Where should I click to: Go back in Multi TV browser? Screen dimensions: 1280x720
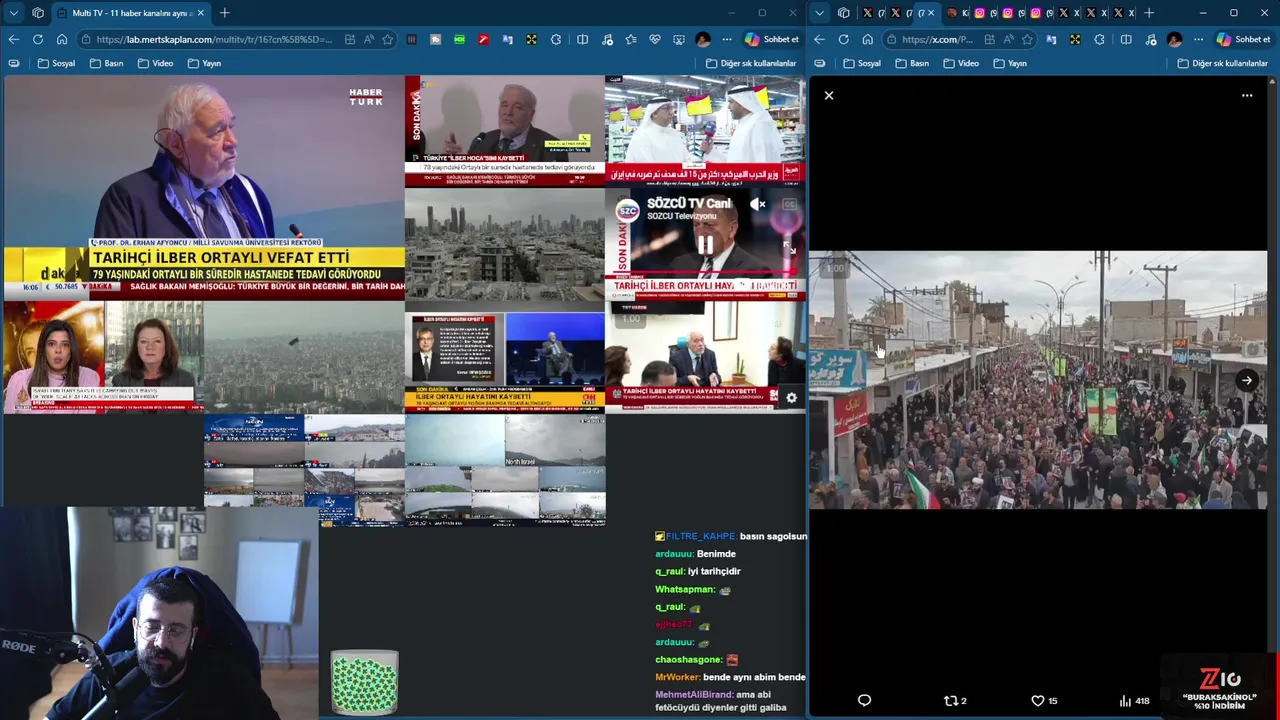tap(13, 39)
